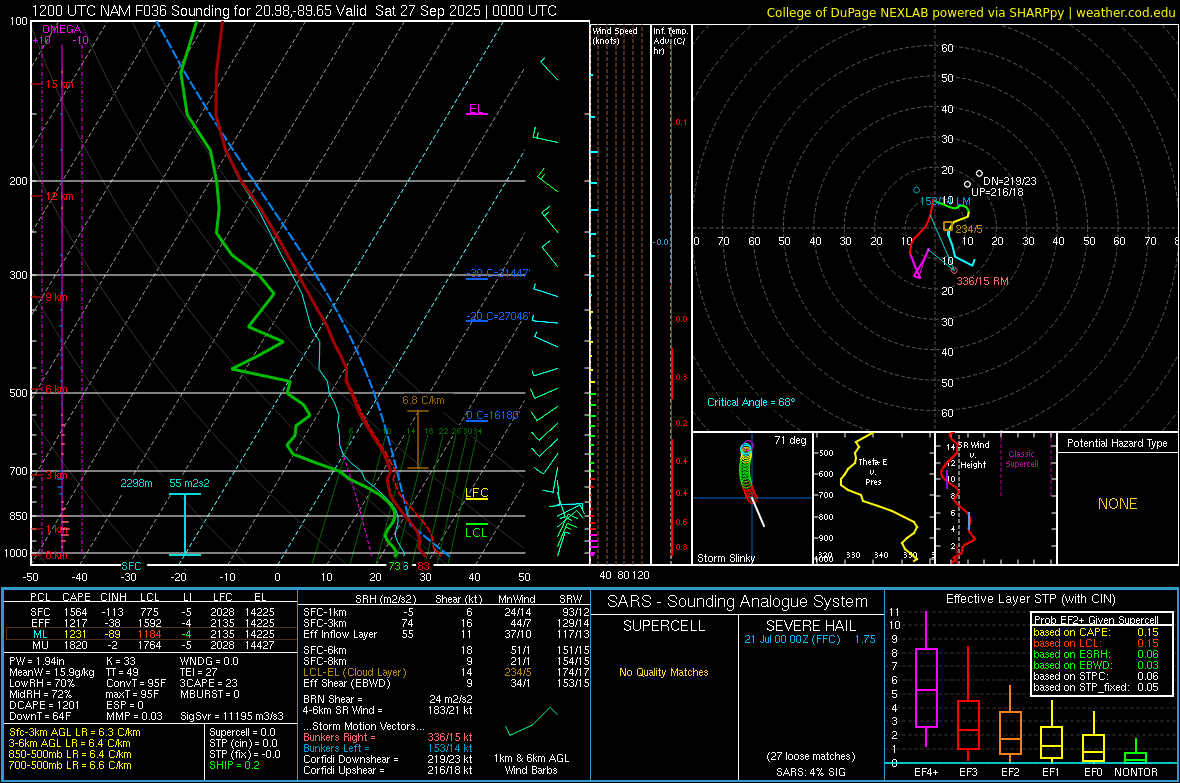Click the 'EF3' axis label
Screen dimensions: 1180x783
968,772
